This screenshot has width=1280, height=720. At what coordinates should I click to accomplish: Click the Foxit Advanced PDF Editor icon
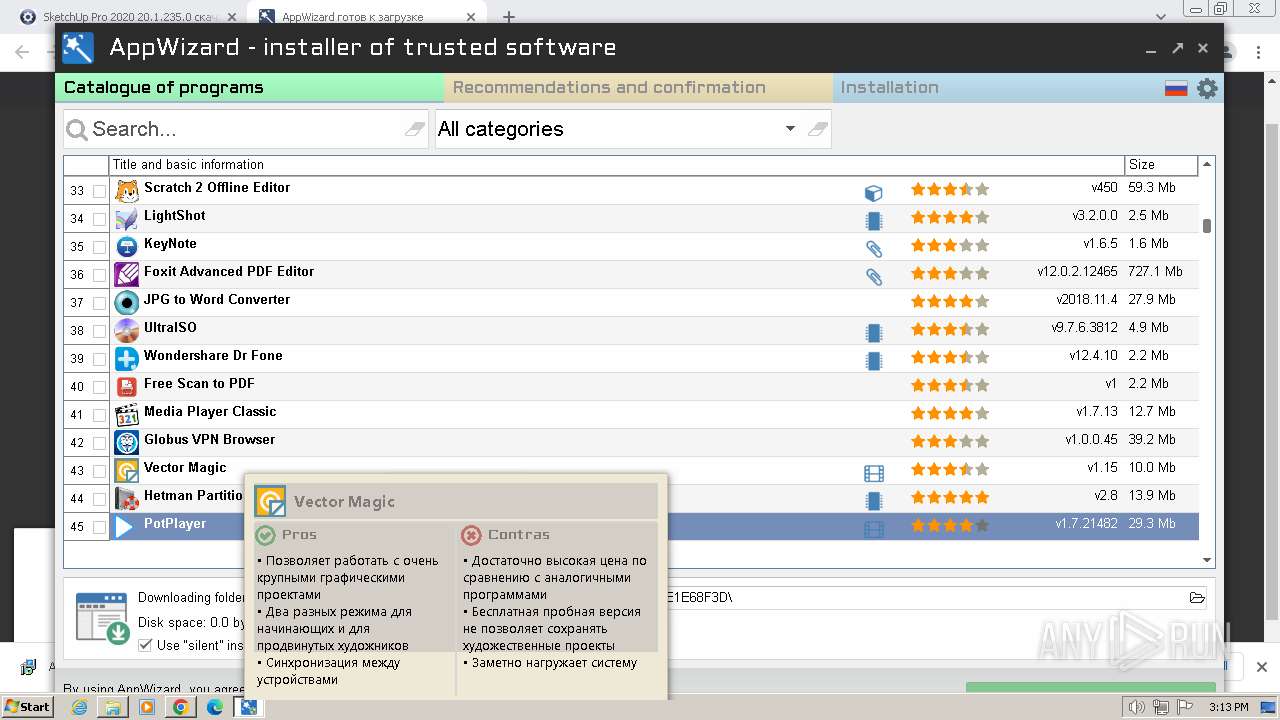tap(127, 275)
